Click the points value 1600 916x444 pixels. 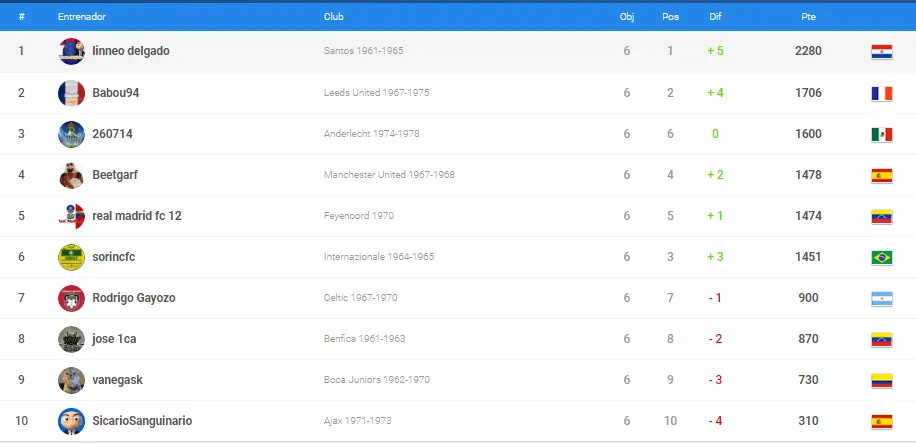(809, 134)
